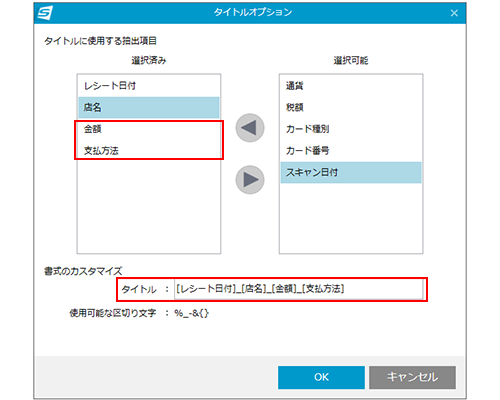
Task: Select 税額 in the available list
Action: point(351,107)
